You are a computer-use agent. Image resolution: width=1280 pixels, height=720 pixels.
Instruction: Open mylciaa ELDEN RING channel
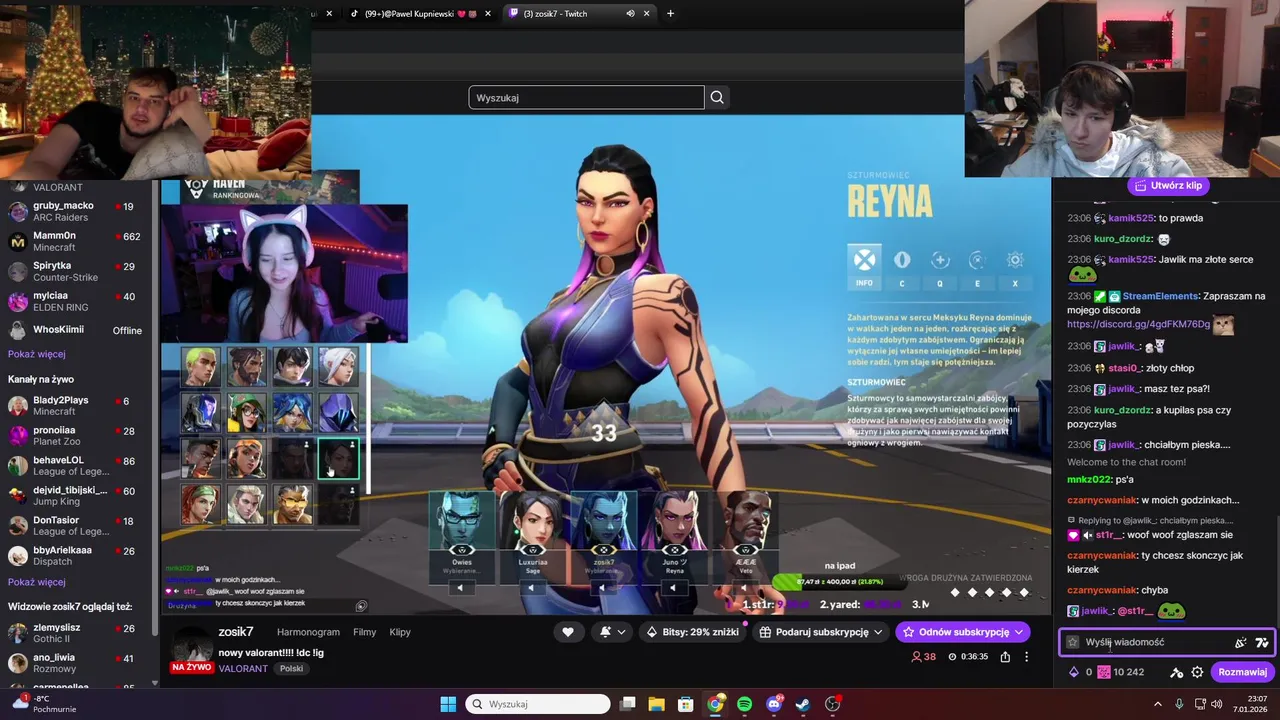pos(78,301)
